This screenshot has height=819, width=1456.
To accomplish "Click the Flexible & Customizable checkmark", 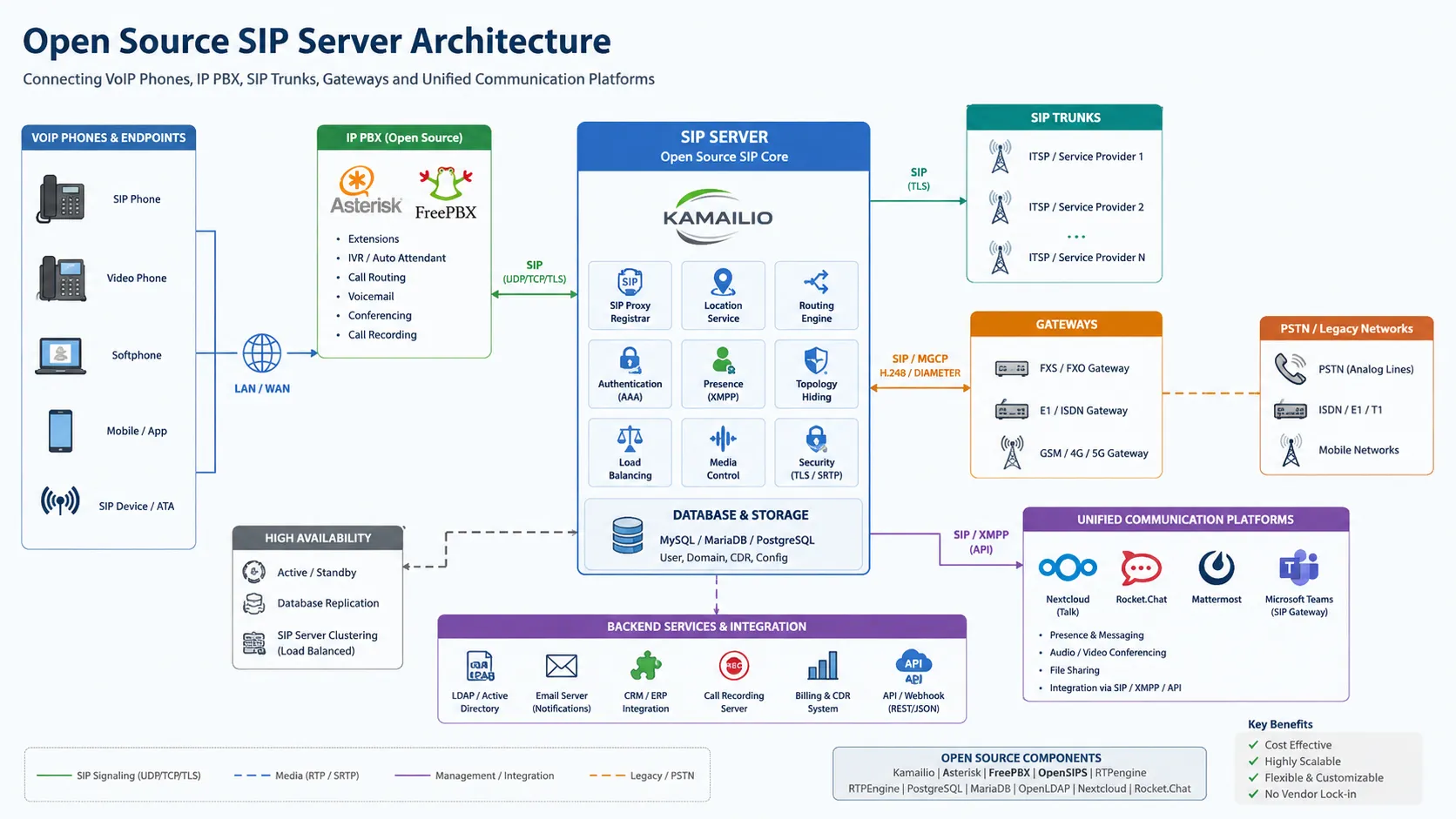I will coord(1254,778).
